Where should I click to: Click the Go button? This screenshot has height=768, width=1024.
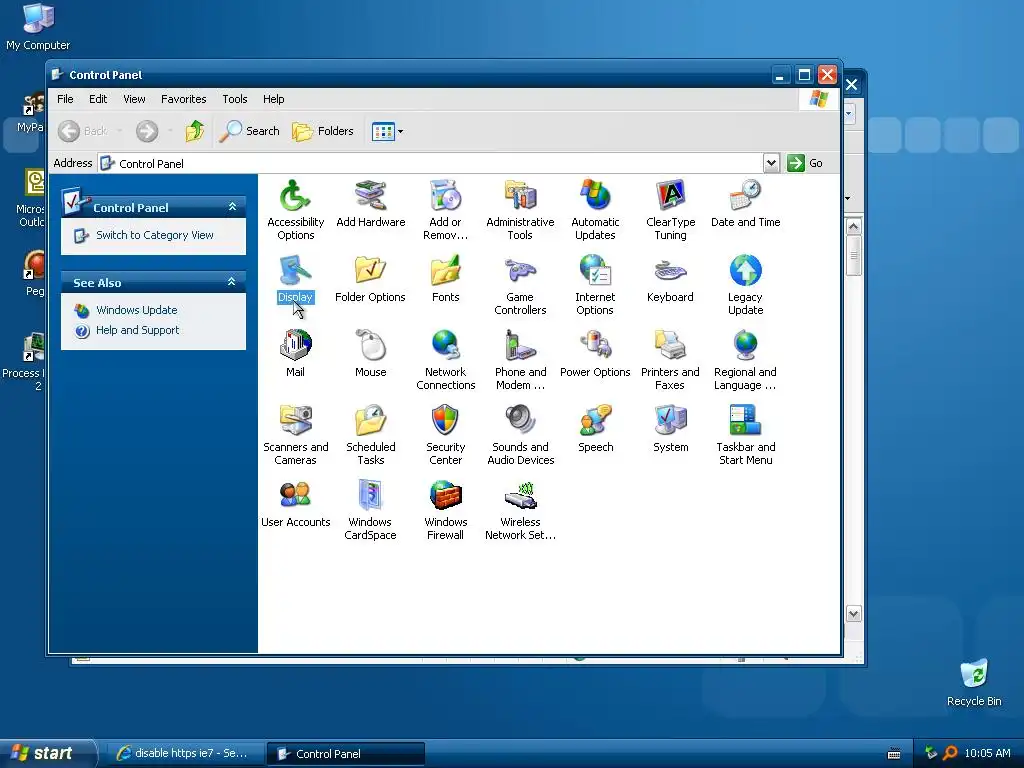click(805, 163)
